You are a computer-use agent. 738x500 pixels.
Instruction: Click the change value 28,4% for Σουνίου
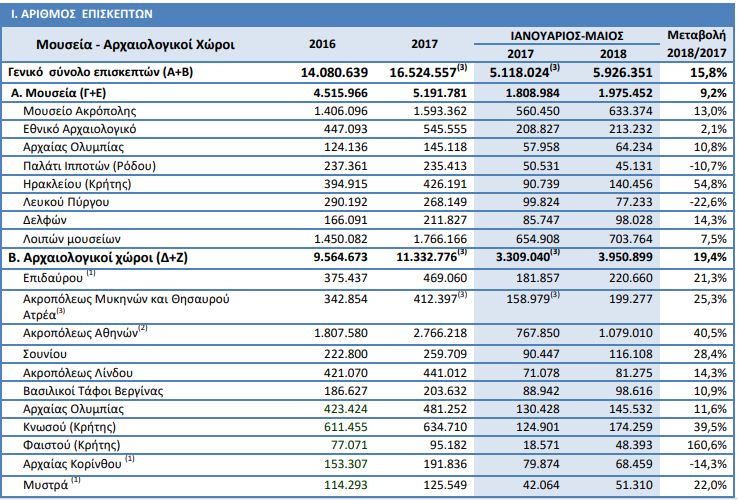tap(710, 354)
